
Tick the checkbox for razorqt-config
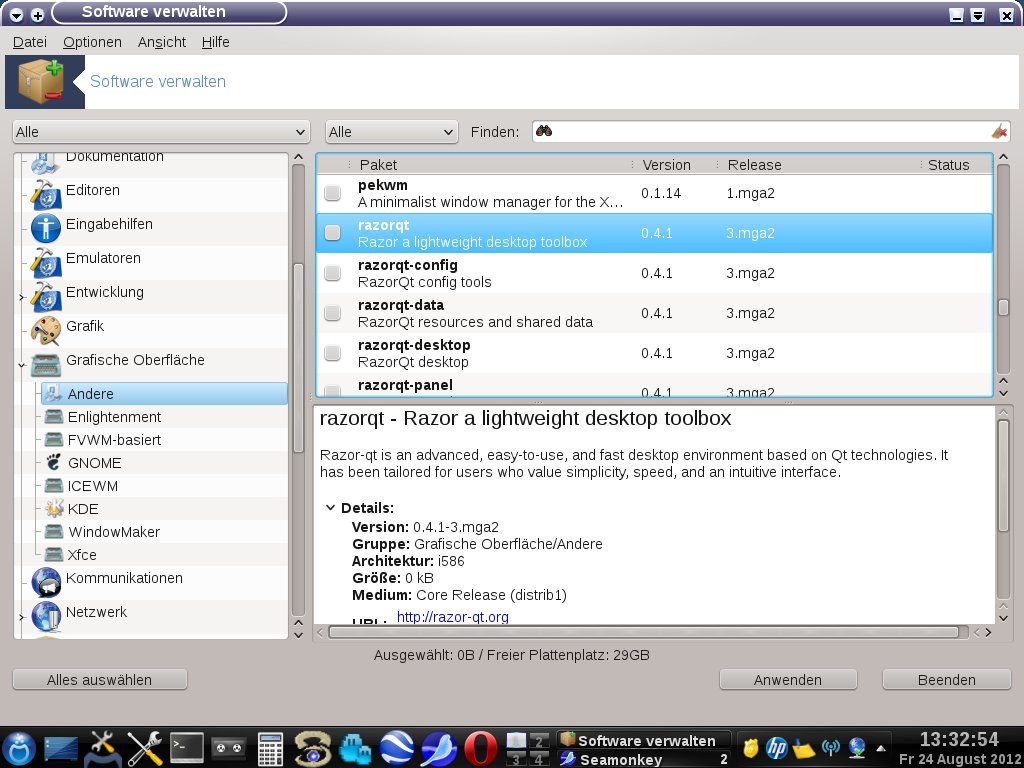click(332, 272)
